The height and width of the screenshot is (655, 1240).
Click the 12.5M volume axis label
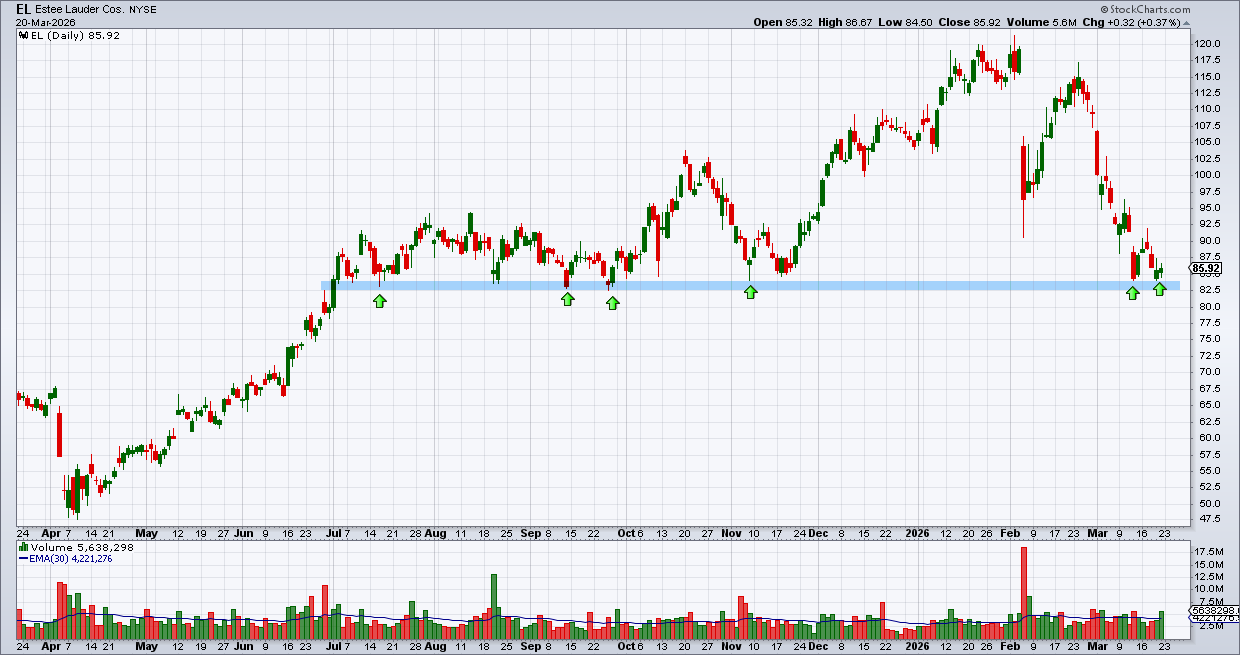tap(1208, 576)
